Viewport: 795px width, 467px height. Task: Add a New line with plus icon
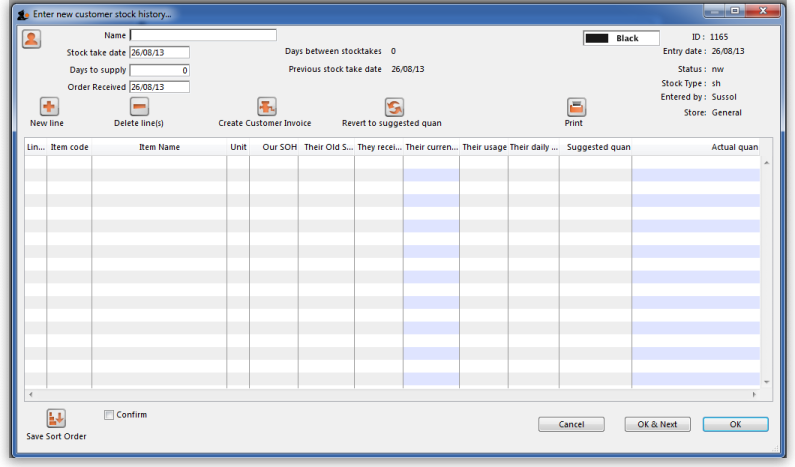coord(49,106)
